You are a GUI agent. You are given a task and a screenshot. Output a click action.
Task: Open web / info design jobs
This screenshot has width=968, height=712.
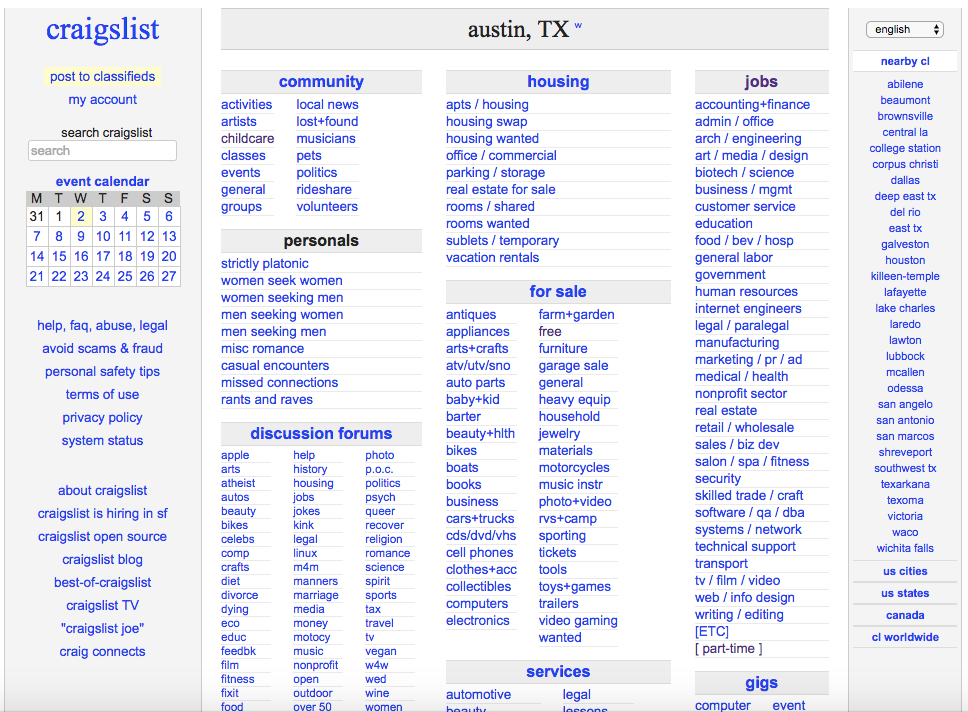pos(745,597)
